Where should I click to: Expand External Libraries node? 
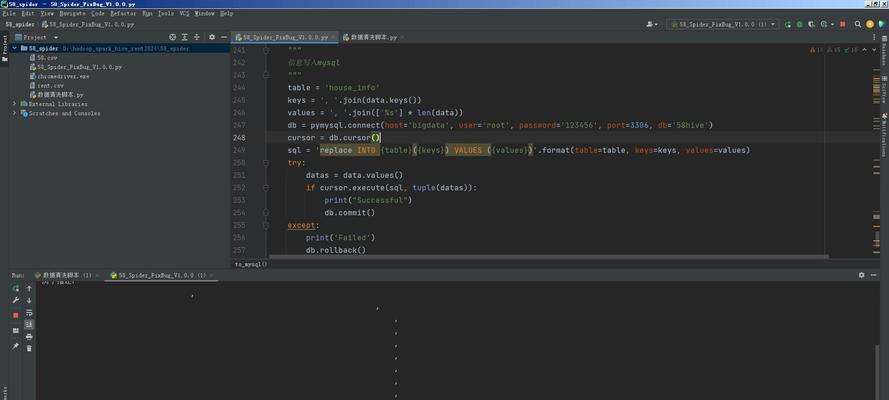(x=14, y=104)
